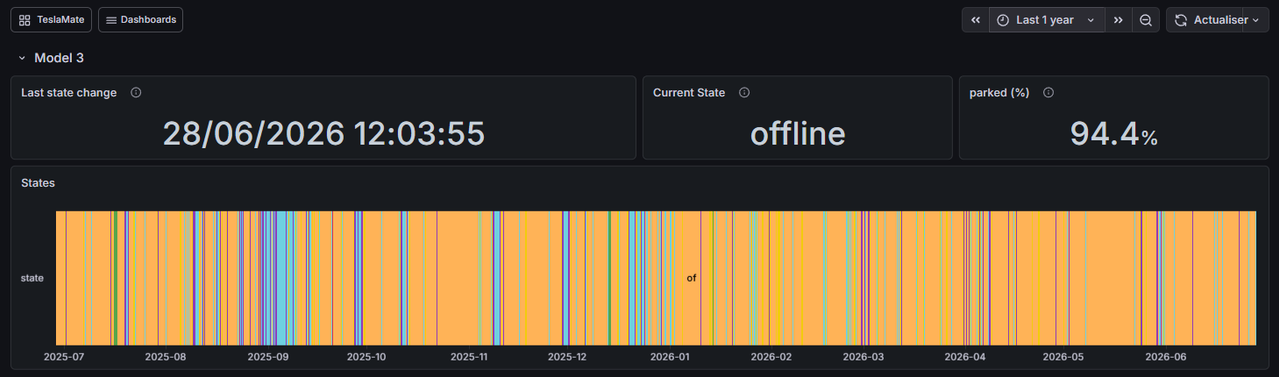
Task: Click the state row label on timeline
Action: (32, 278)
